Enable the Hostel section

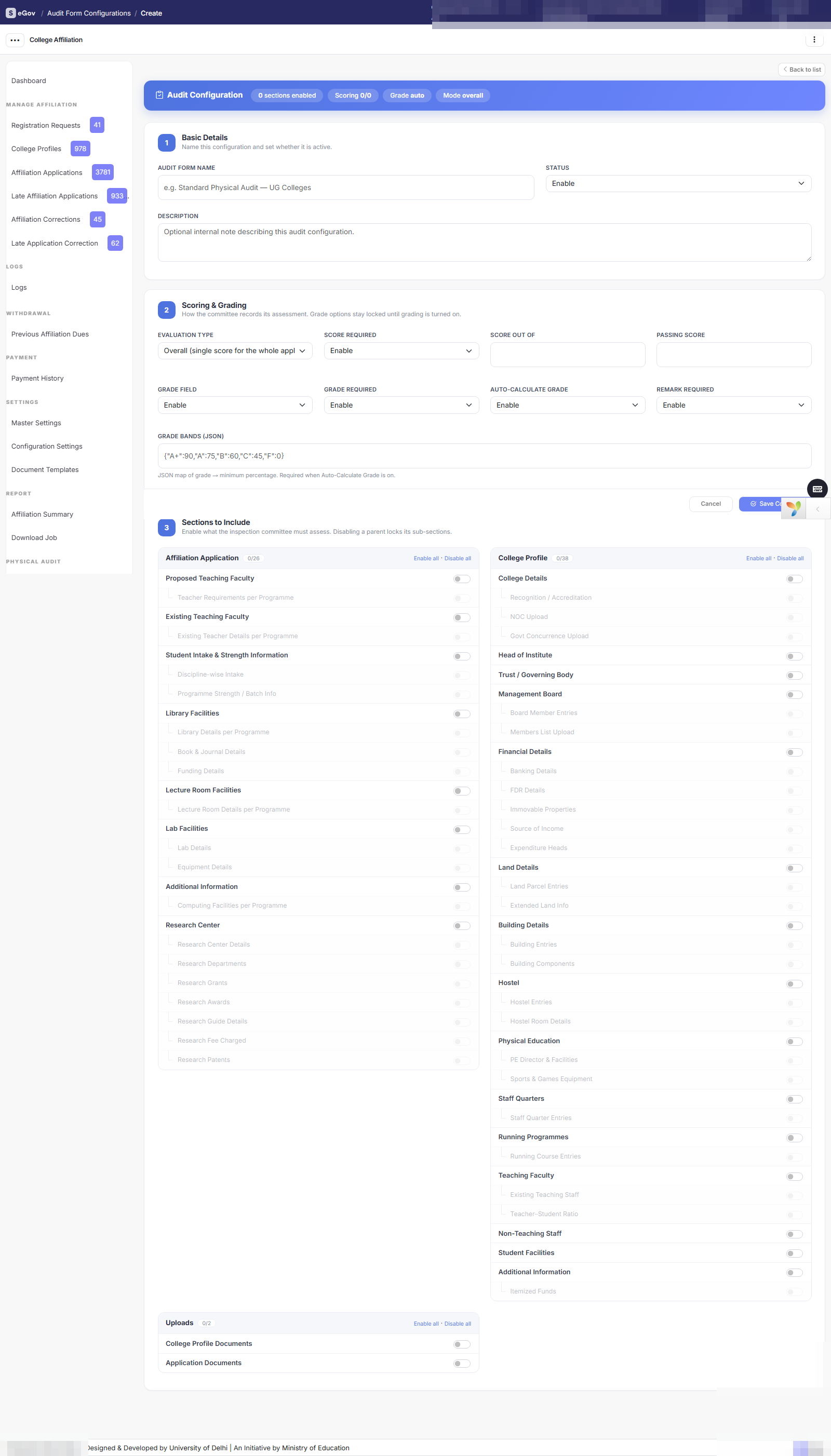tap(795, 983)
